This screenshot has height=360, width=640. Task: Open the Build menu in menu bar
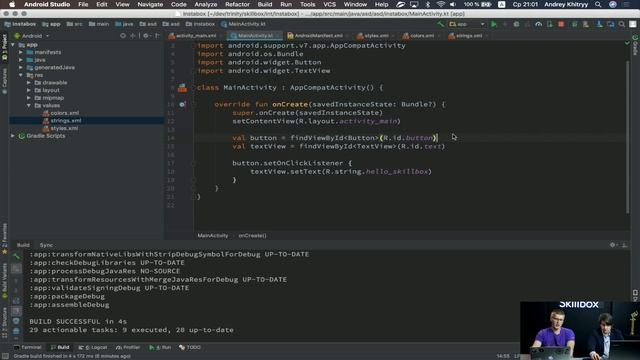[x=264, y=4]
